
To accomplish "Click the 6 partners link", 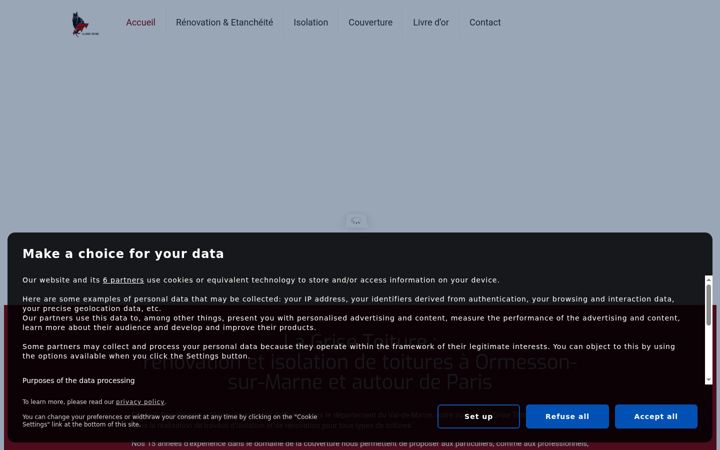I will click(x=123, y=280).
